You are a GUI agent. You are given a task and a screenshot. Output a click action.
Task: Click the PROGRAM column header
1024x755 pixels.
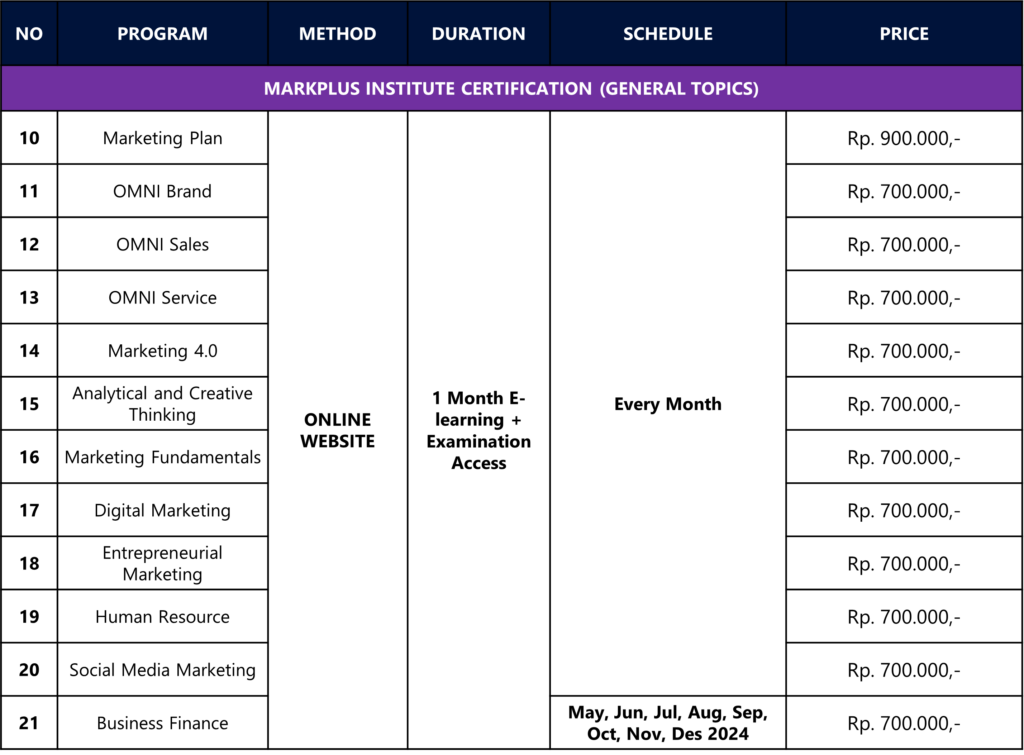pos(162,34)
